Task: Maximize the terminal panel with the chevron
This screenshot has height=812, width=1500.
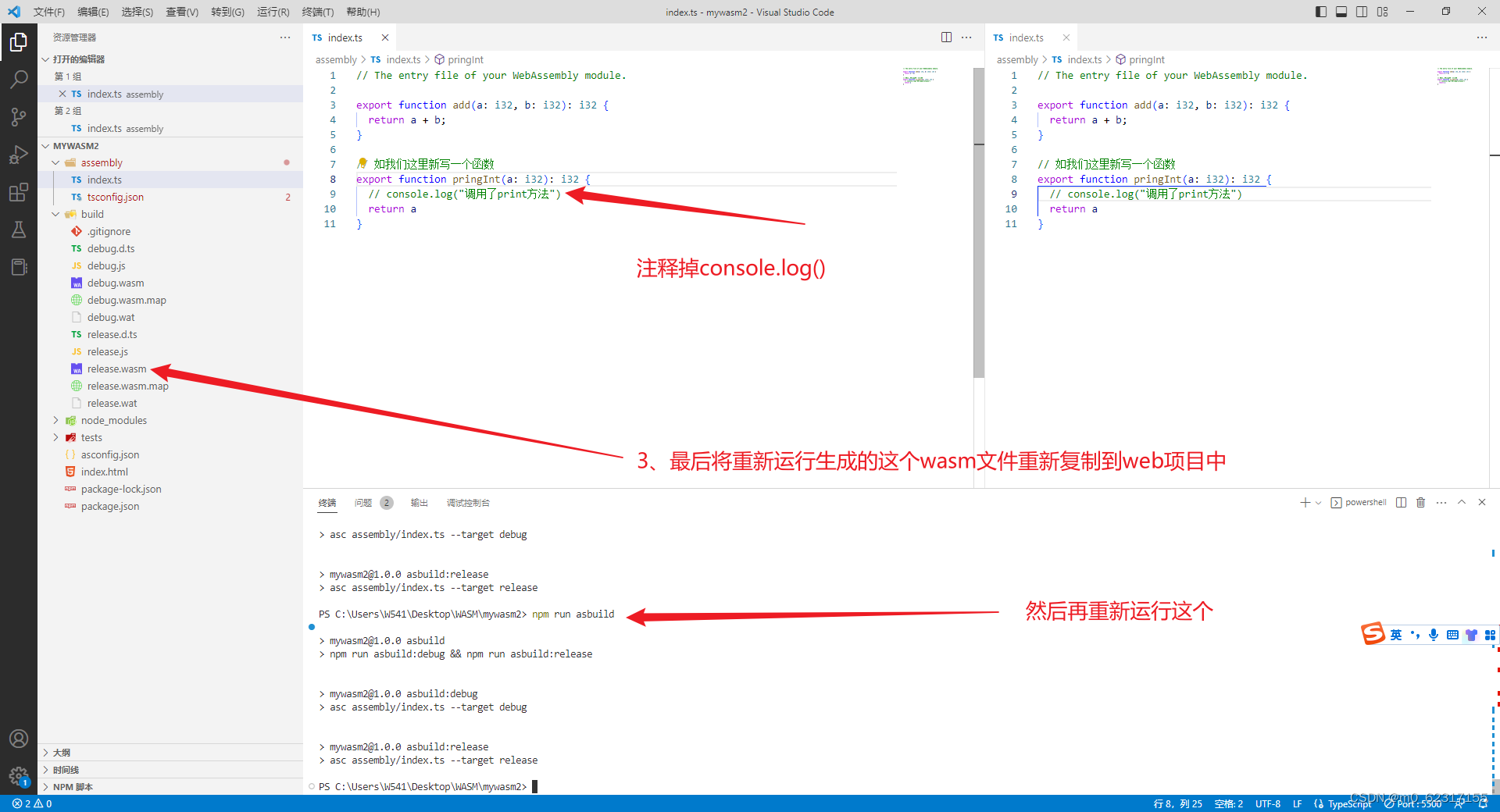Action: coord(1462,502)
